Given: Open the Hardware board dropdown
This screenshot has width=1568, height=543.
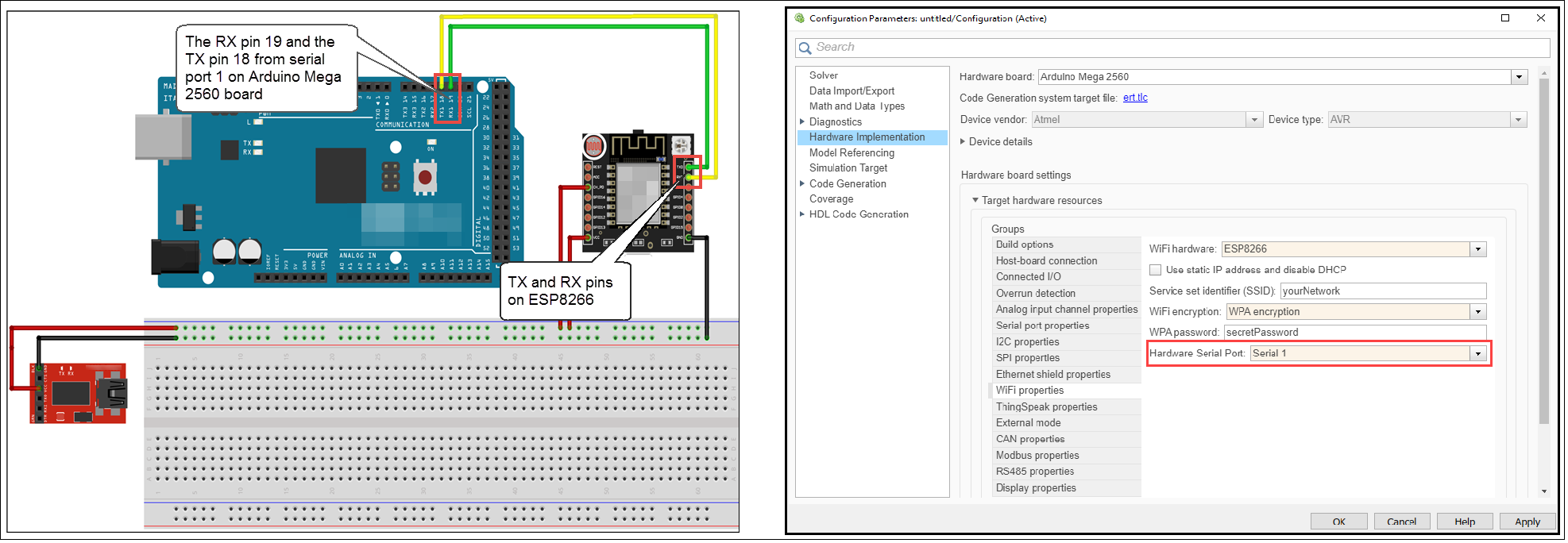Looking at the screenshot, I should pyautogui.click(x=1519, y=77).
